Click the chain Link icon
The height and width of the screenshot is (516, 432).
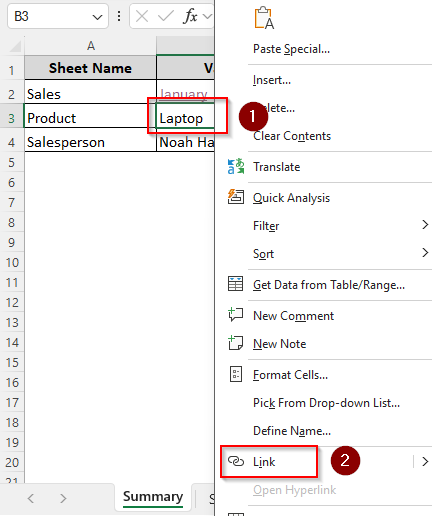point(236,461)
